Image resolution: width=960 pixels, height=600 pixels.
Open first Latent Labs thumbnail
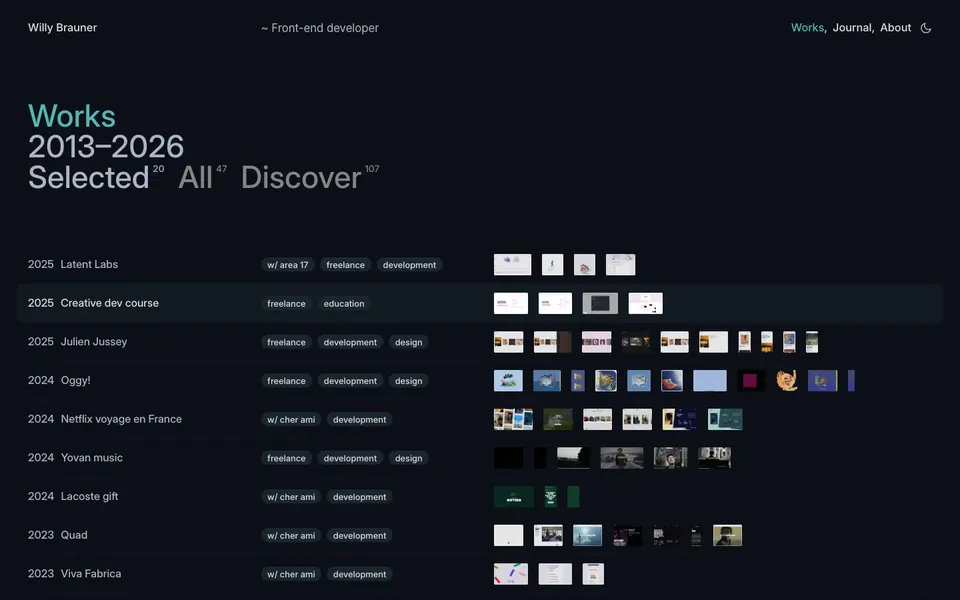pos(512,264)
